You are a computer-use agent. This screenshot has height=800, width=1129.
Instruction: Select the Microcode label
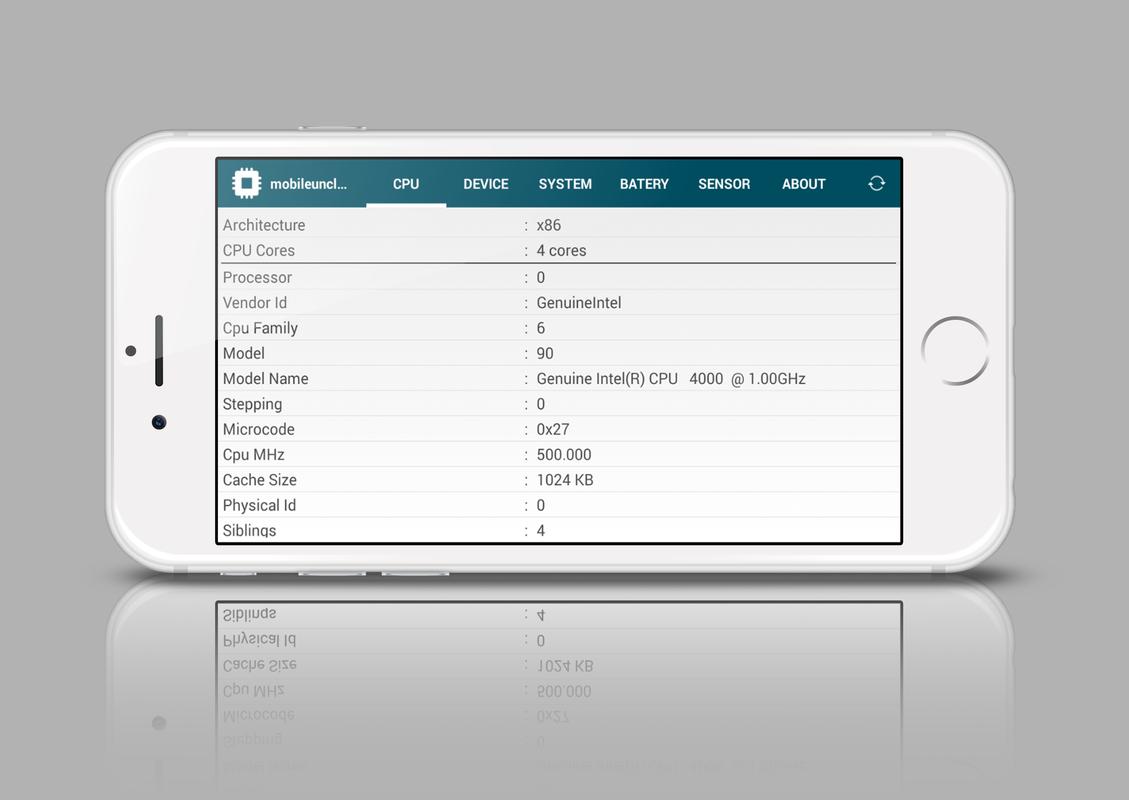258,429
